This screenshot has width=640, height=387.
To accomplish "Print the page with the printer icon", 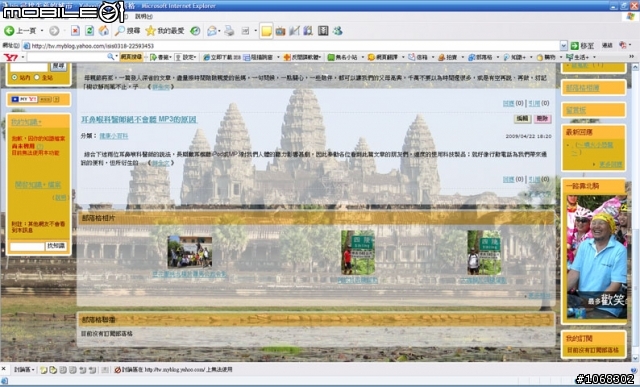I will (229, 31).
